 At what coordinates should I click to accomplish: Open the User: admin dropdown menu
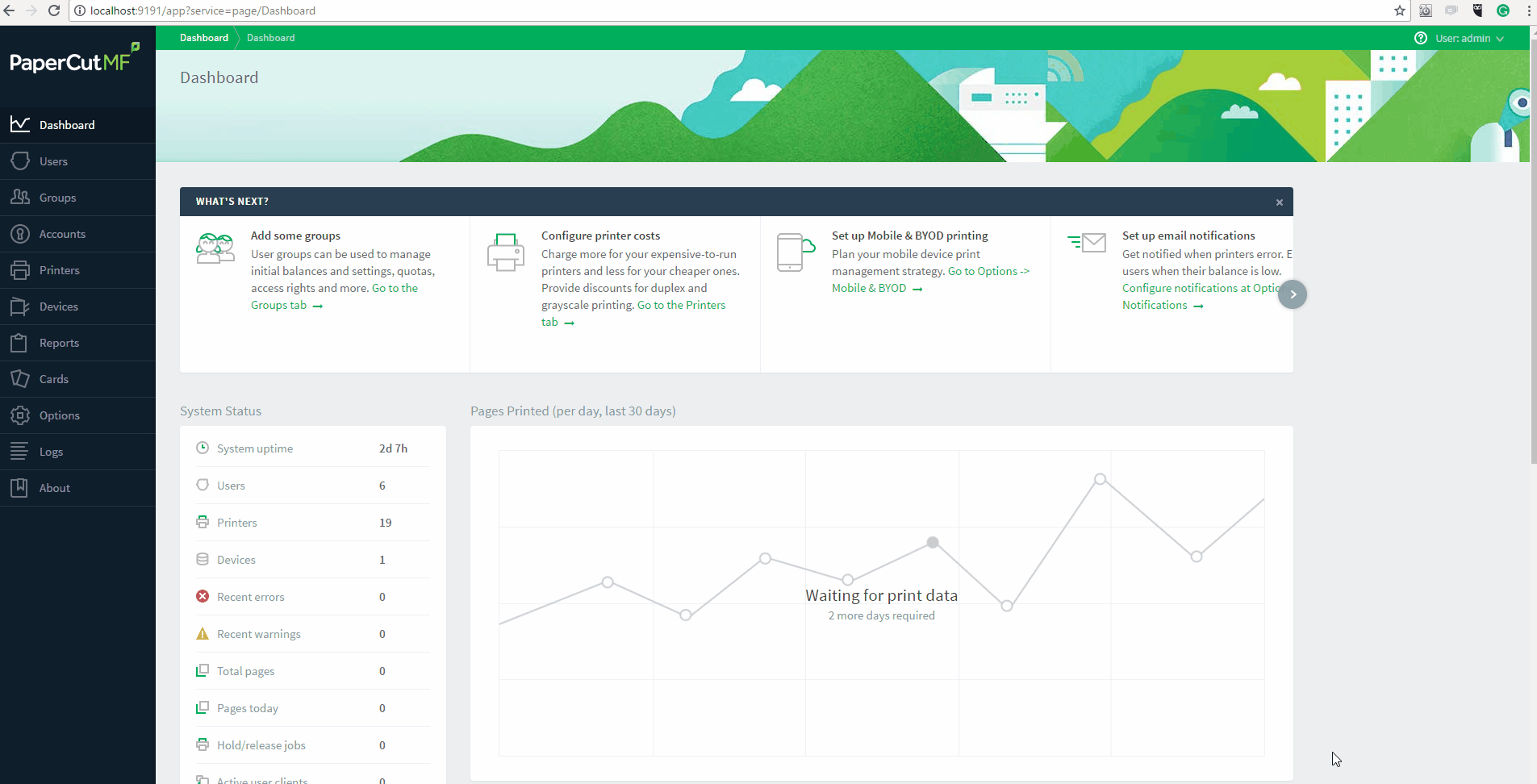click(x=1469, y=38)
